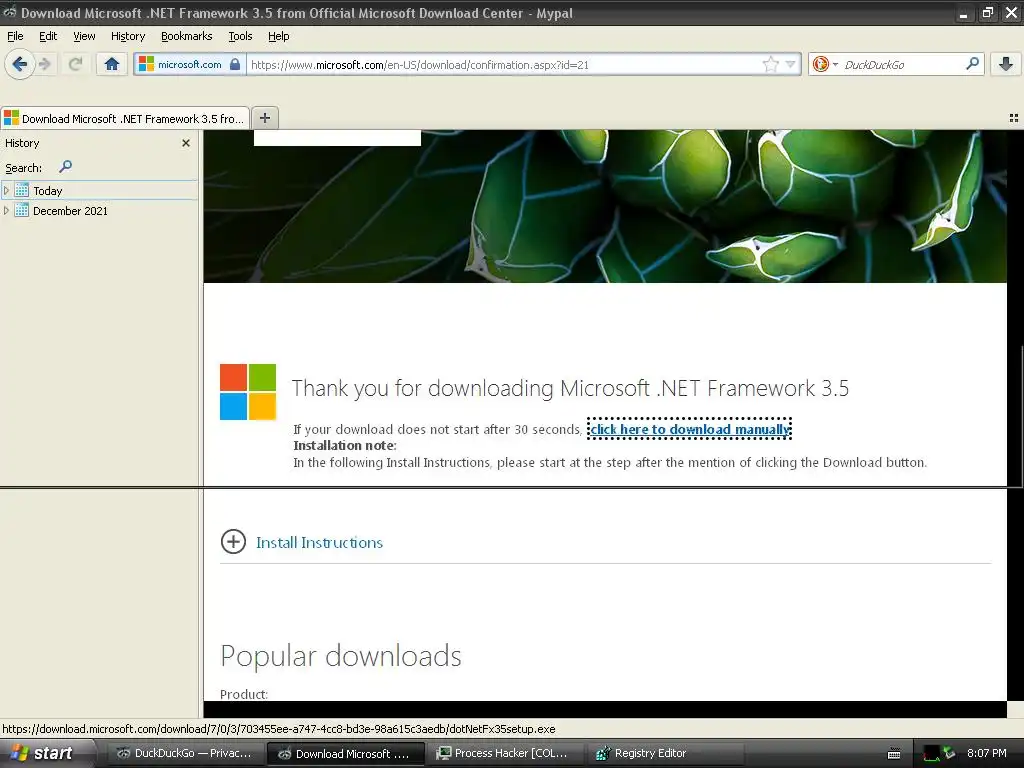The height and width of the screenshot is (768, 1024).
Task: Open a new tab with plus button
Action: click(264, 118)
